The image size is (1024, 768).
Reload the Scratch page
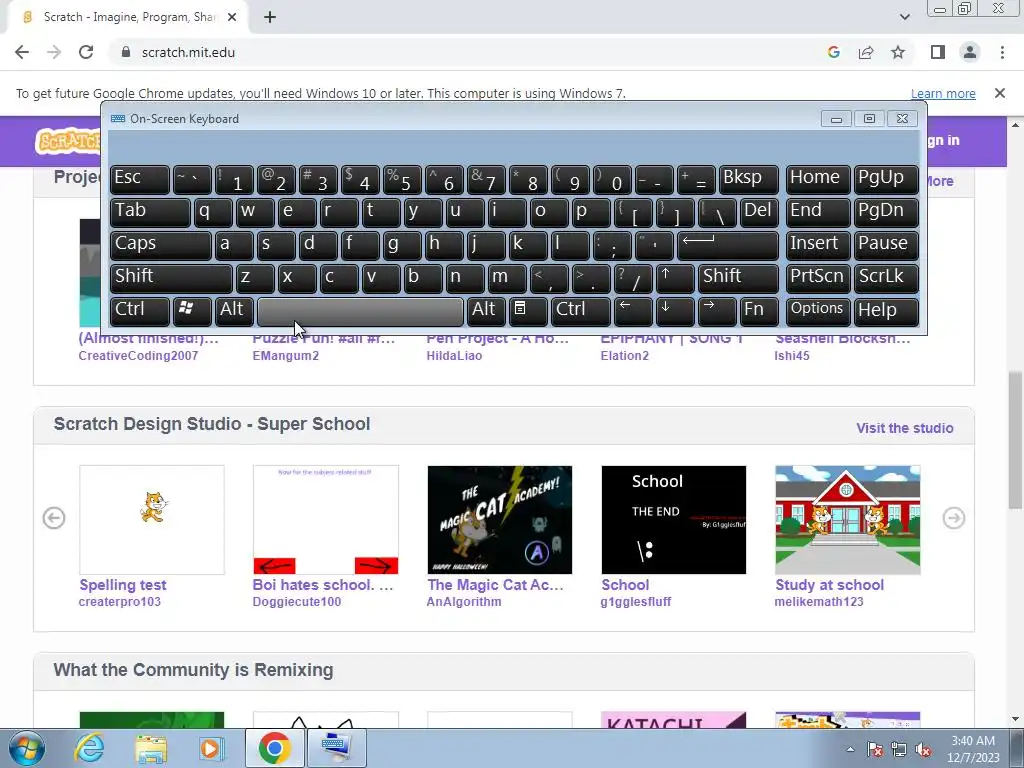[86, 52]
